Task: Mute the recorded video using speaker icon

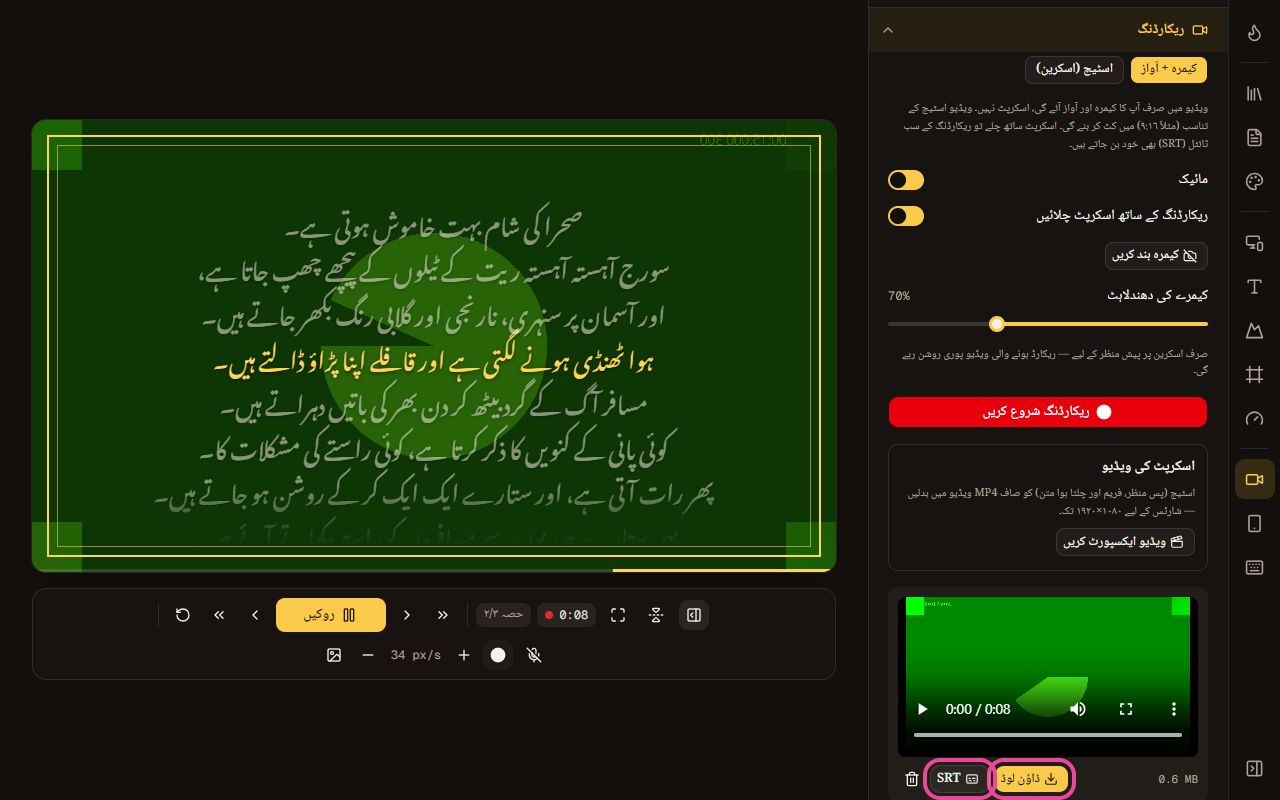Action: pos(1078,709)
